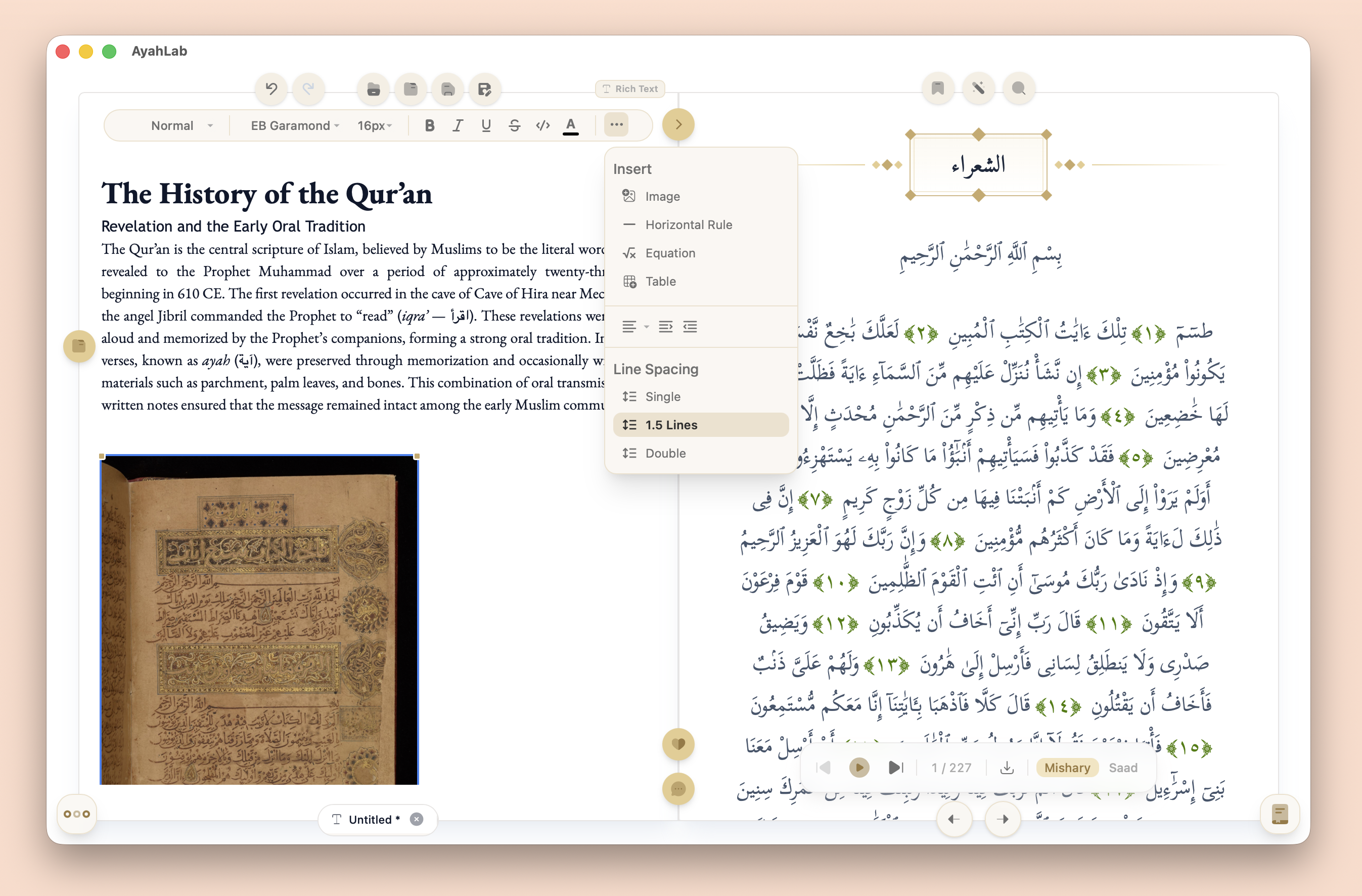The image size is (1362, 896).
Task: Toggle bold formatting
Action: click(429, 125)
